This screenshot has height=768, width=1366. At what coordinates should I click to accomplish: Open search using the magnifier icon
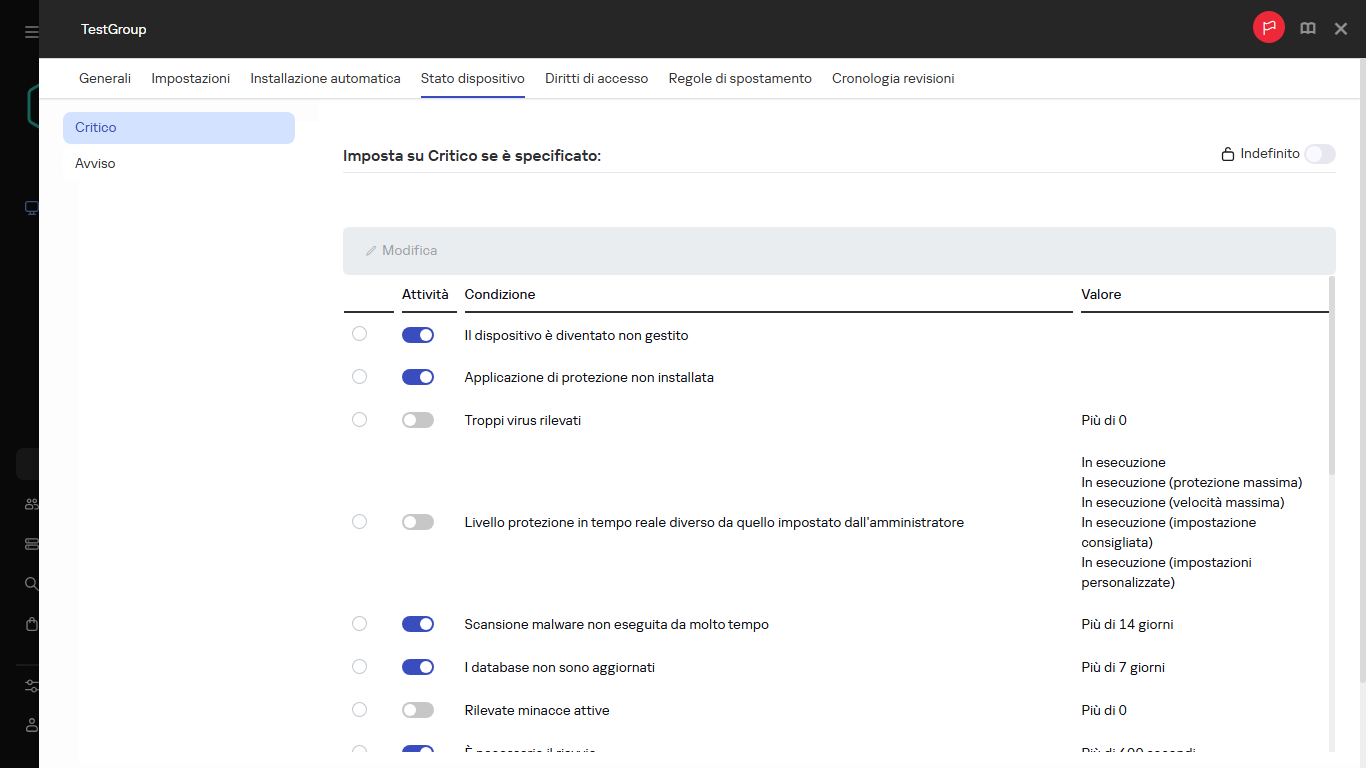30,583
